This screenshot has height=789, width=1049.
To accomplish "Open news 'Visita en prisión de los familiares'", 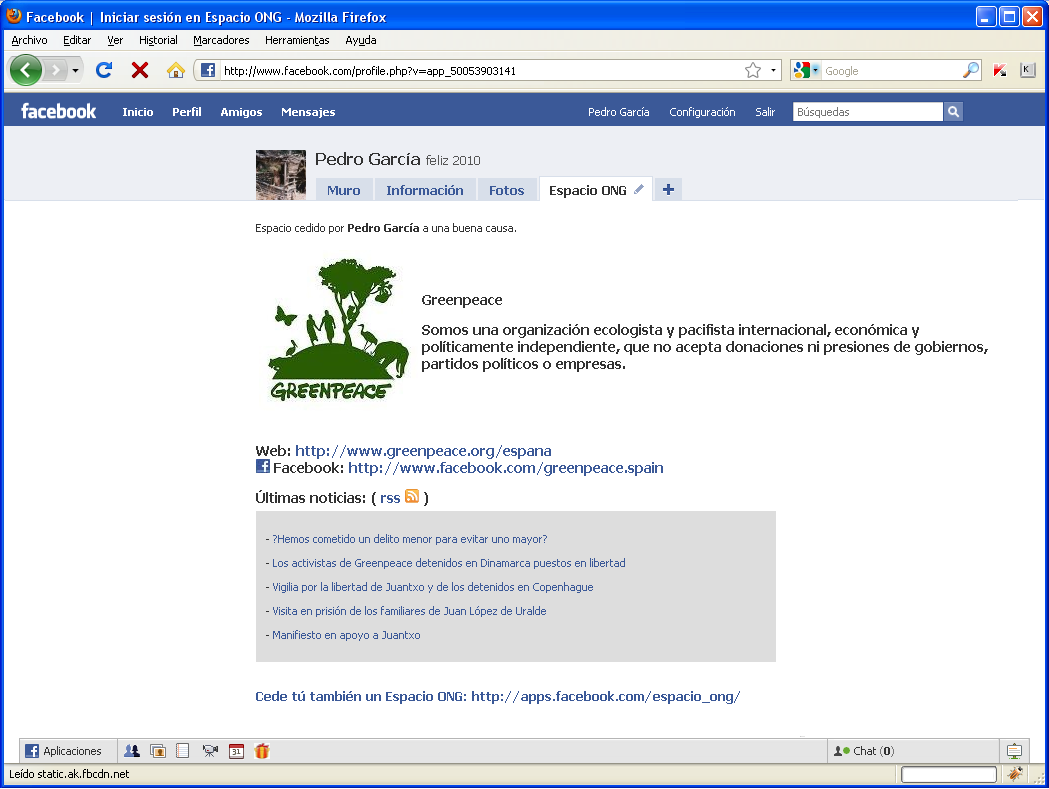I will (409, 611).
